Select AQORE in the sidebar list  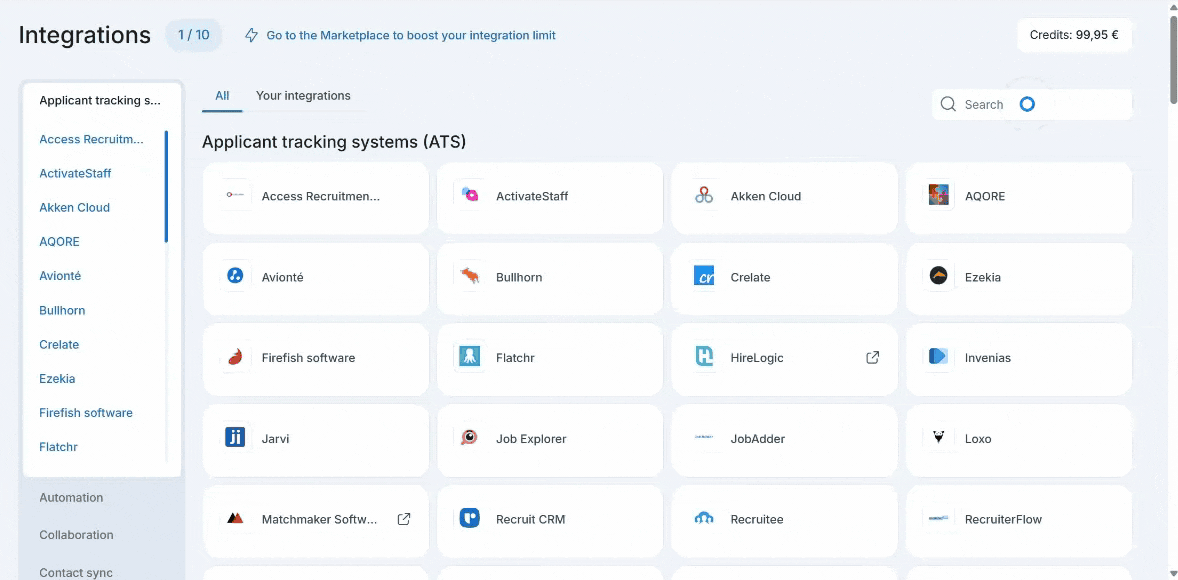[x=59, y=242]
